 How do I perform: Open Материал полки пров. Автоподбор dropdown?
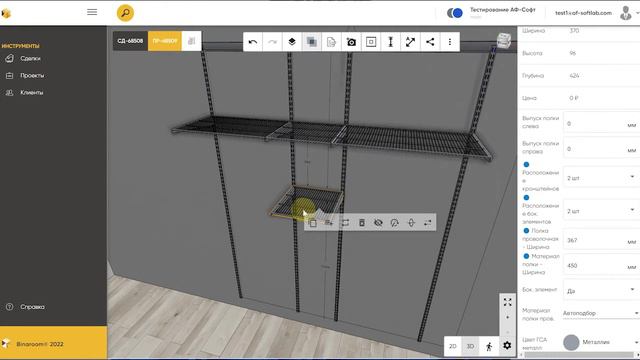(601, 313)
